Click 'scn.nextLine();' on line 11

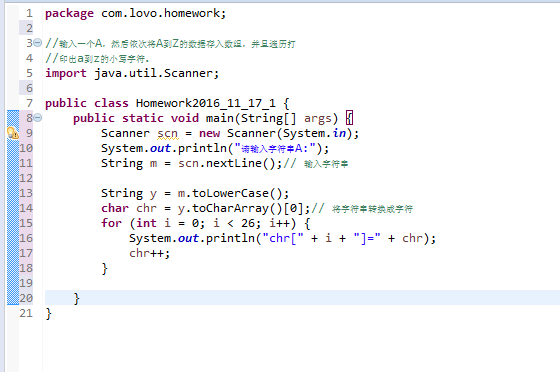pos(230,164)
